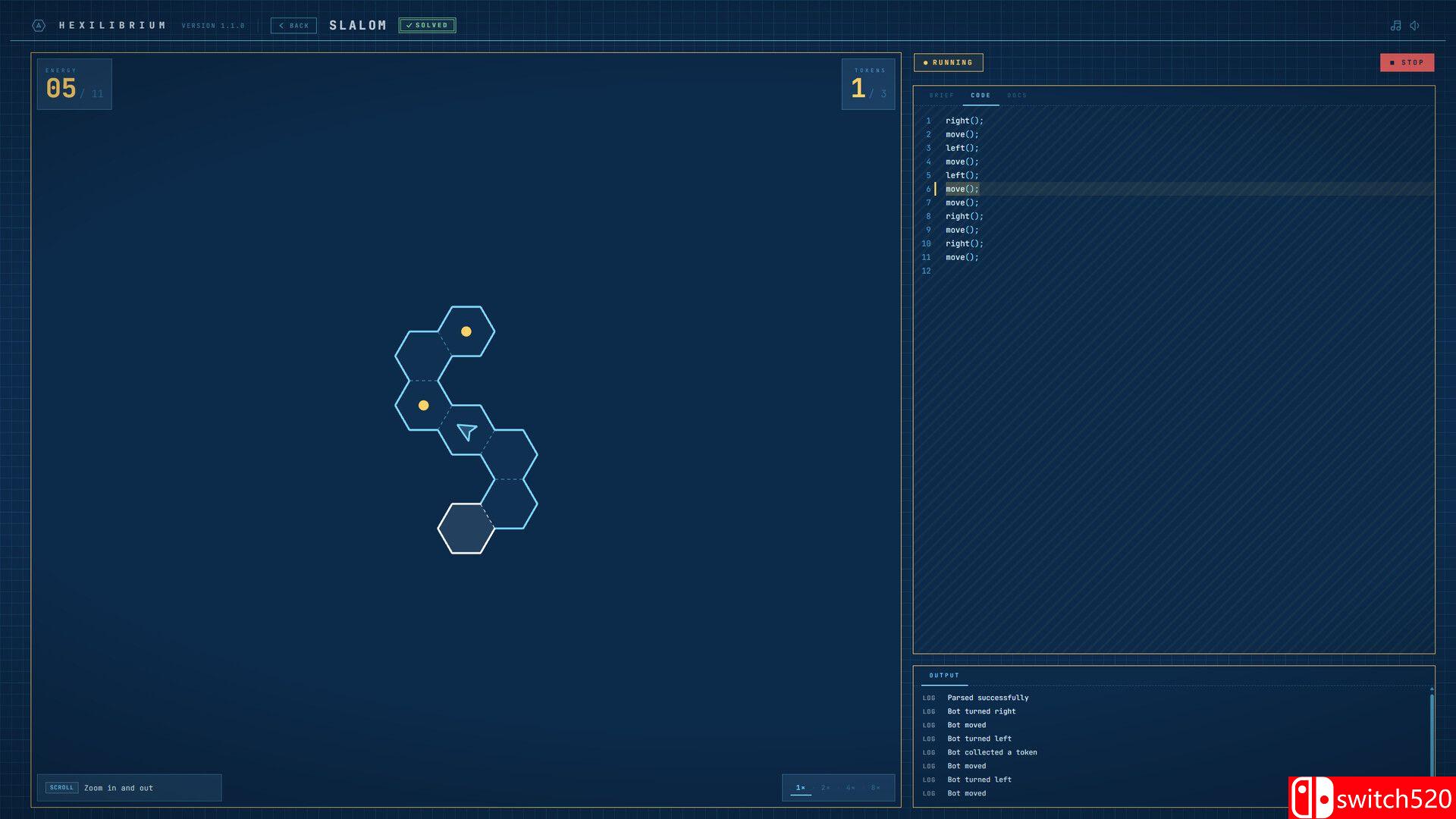Toggle the music note icon
This screenshot has height=819, width=1456.
[x=1395, y=26]
